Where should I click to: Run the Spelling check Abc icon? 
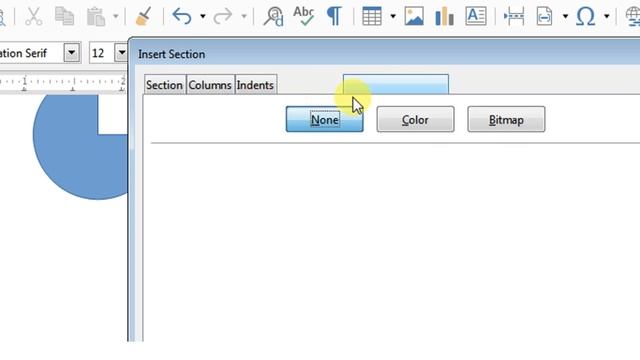point(304,16)
